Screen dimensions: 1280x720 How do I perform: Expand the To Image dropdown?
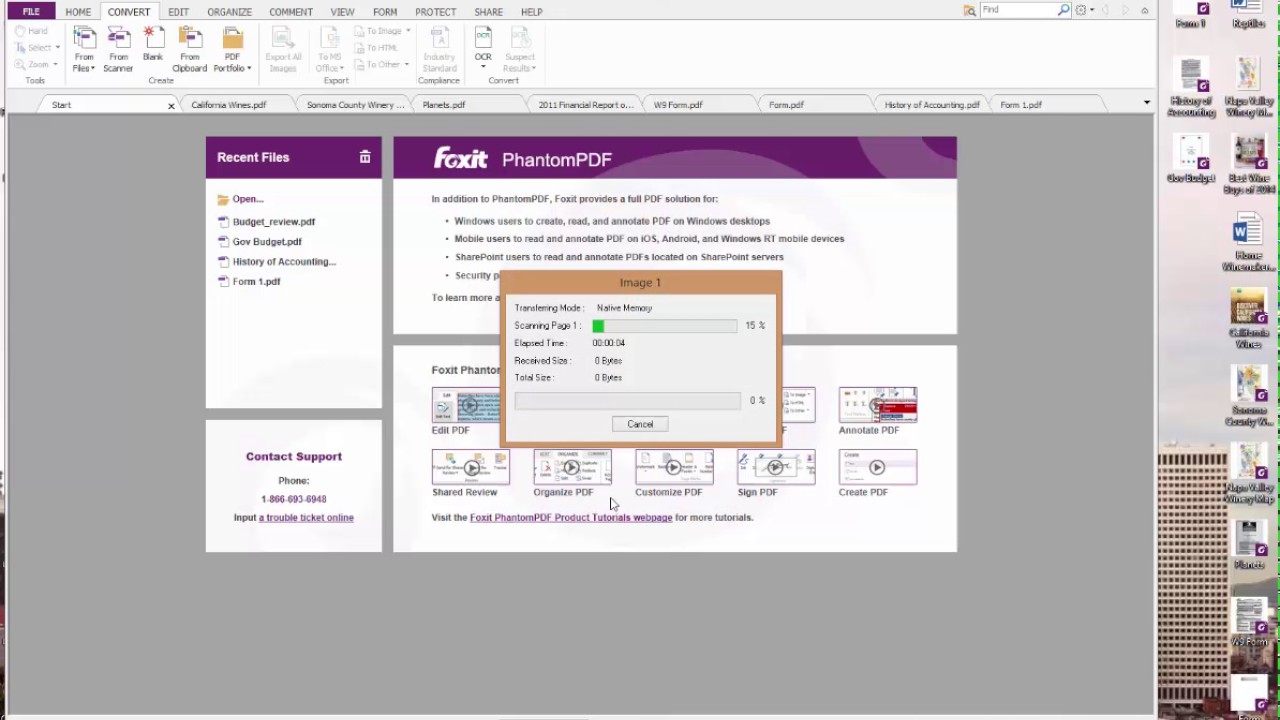point(407,31)
